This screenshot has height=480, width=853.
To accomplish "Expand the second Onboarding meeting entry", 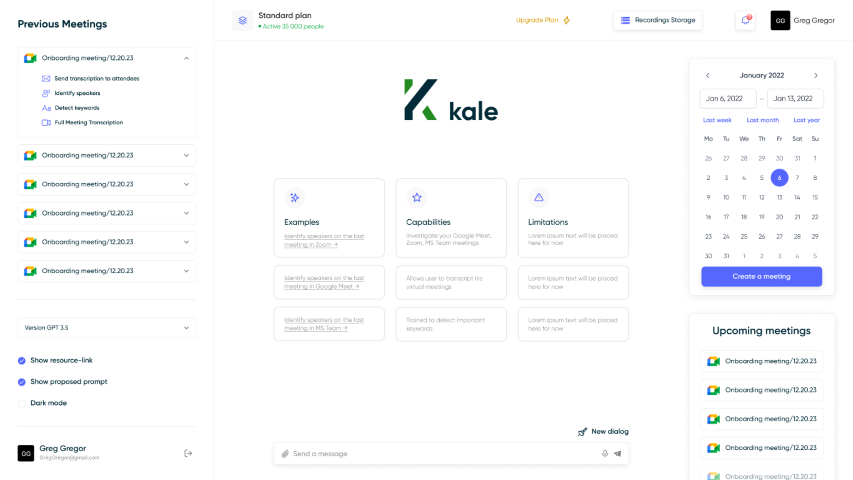I will tap(186, 155).
